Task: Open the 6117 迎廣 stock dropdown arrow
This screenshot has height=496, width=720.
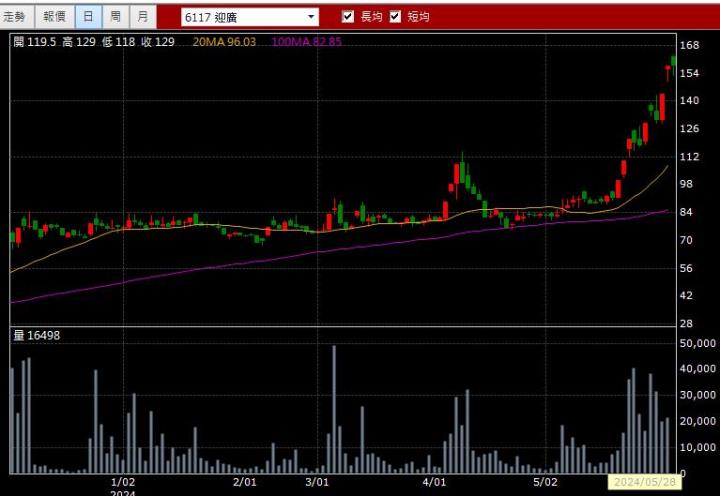Action: tap(311, 17)
